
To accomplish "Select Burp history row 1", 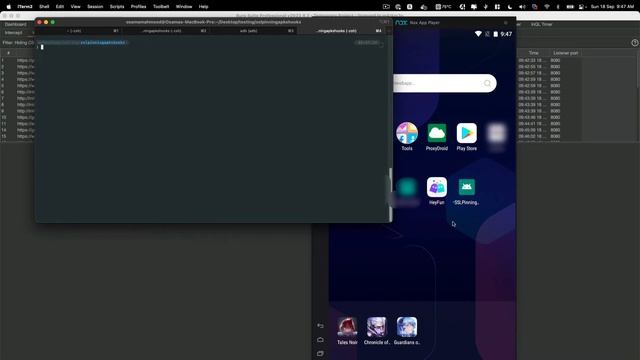I will (x=18, y=60).
